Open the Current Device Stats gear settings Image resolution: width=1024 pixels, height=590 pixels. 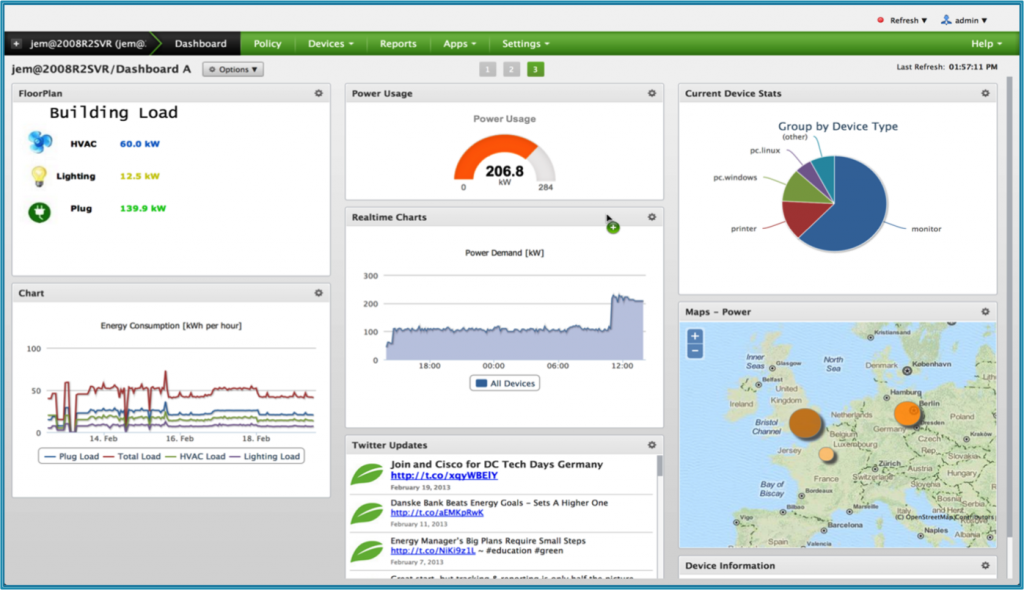coord(984,93)
